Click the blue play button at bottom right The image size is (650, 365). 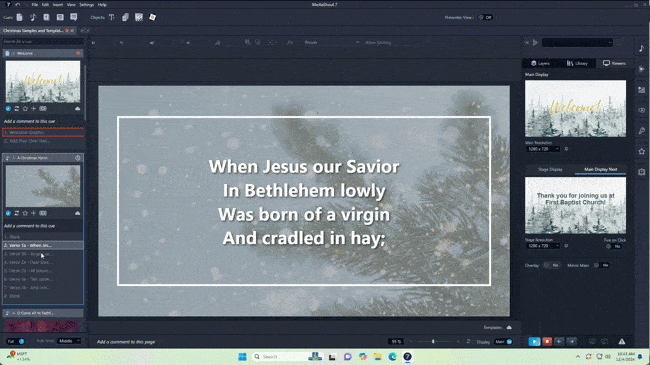(x=534, y=341)
